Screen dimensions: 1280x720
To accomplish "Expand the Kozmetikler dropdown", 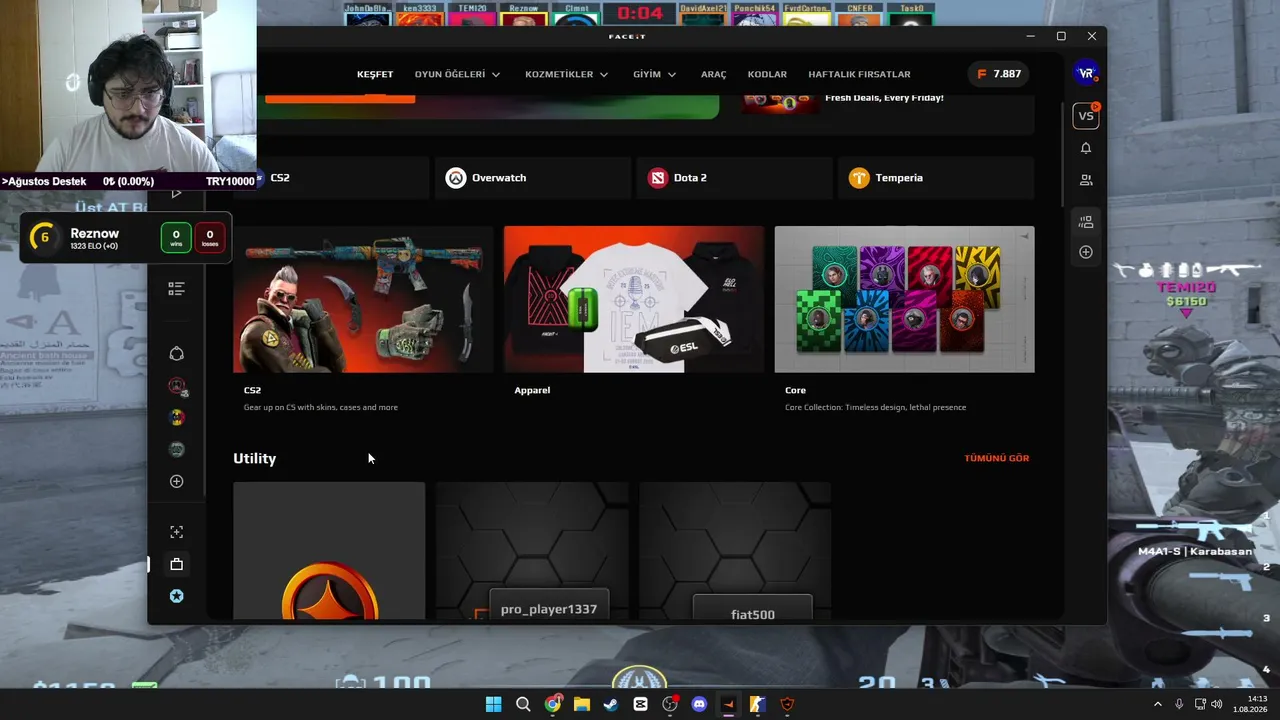I will (x=567, y=74).
